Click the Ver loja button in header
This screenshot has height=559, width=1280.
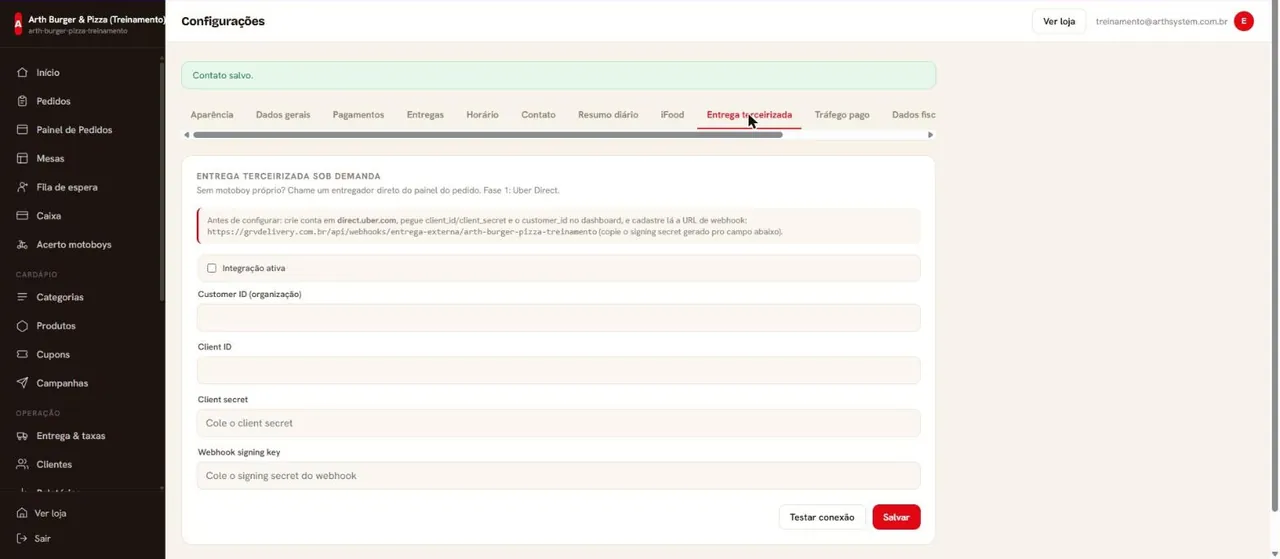[1059, 21]
